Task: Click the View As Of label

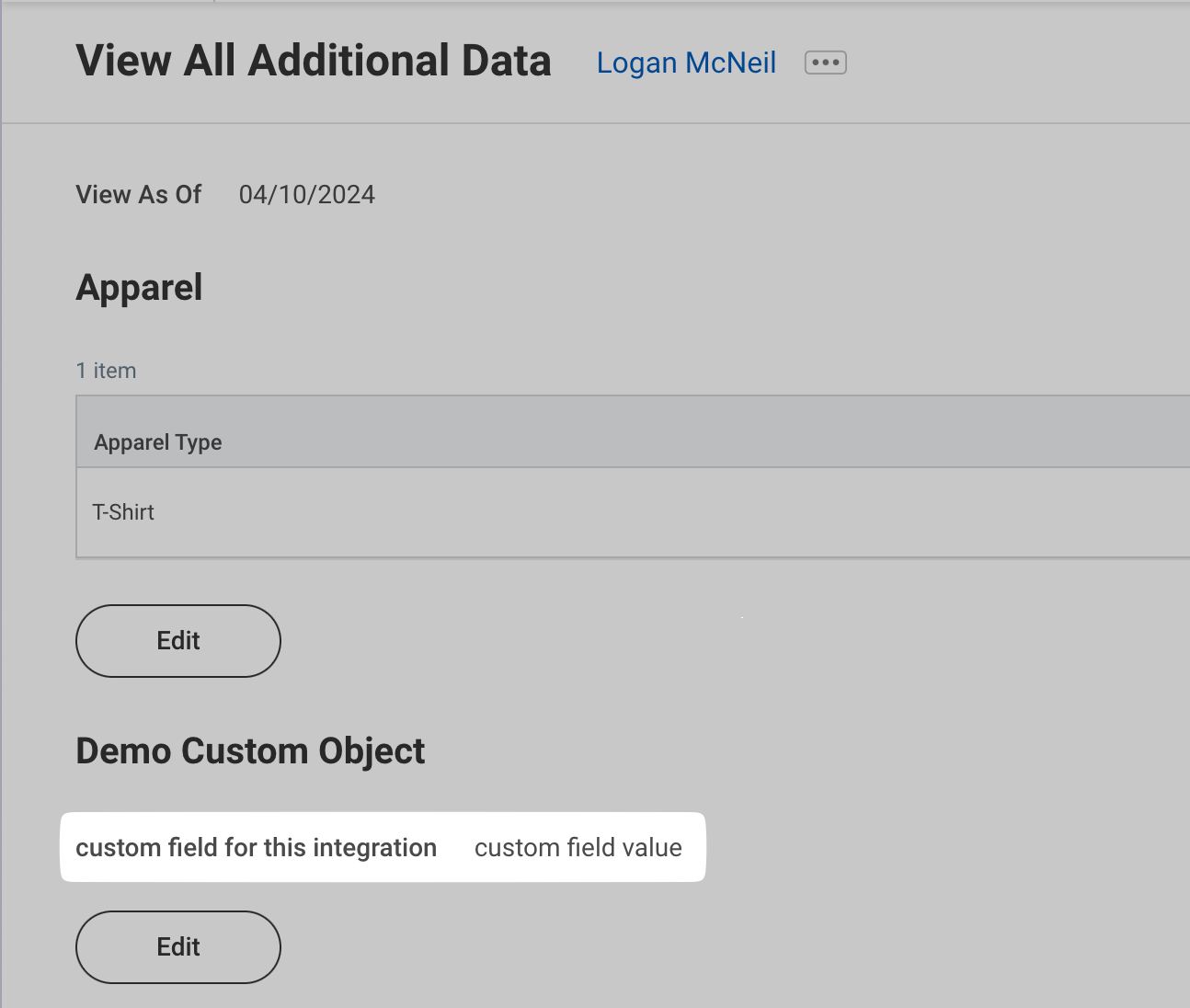Action: click(x=139, y=195)
